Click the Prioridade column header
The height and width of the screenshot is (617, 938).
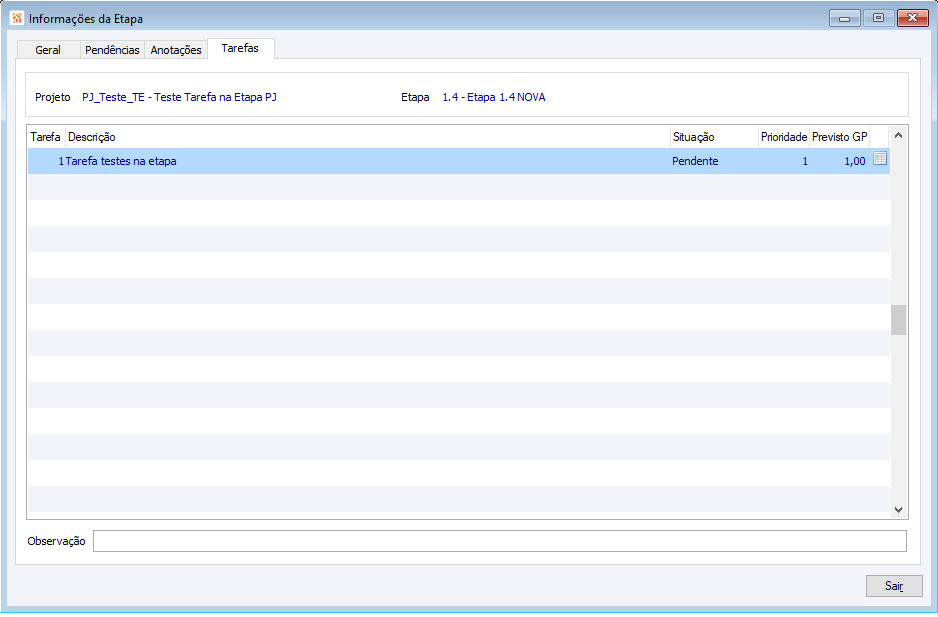click(x=784, y=137)
